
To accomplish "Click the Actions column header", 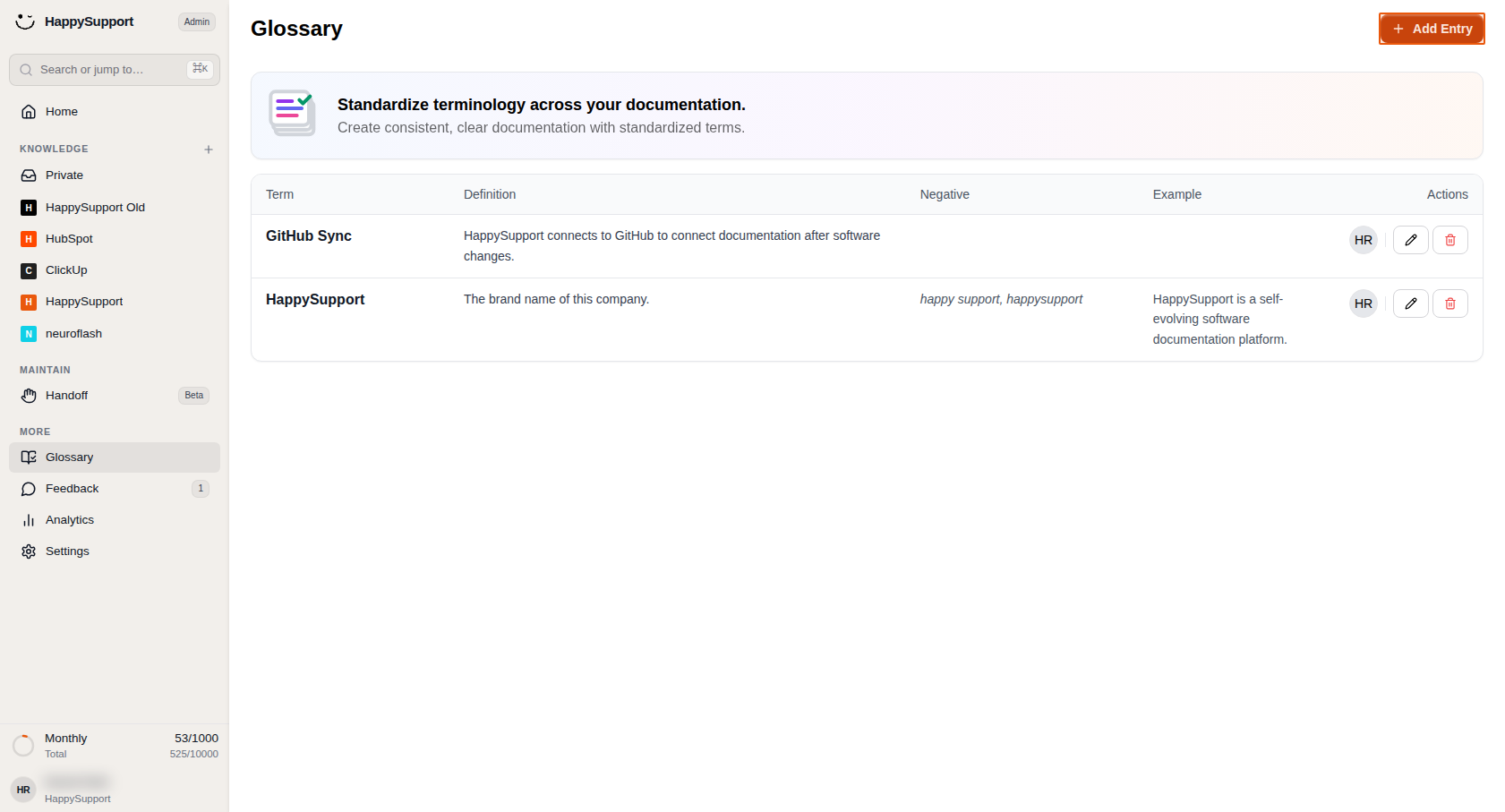I will coord(1448,194).
